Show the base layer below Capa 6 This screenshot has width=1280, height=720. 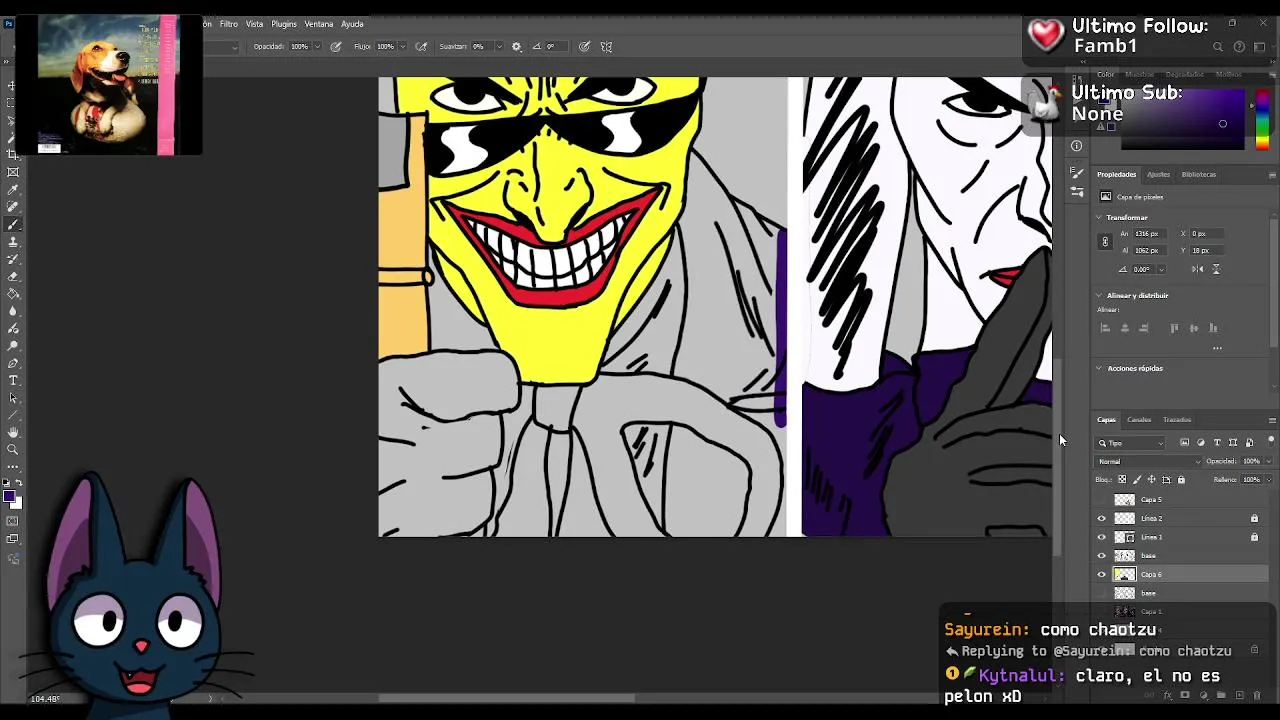point(1102,593)
